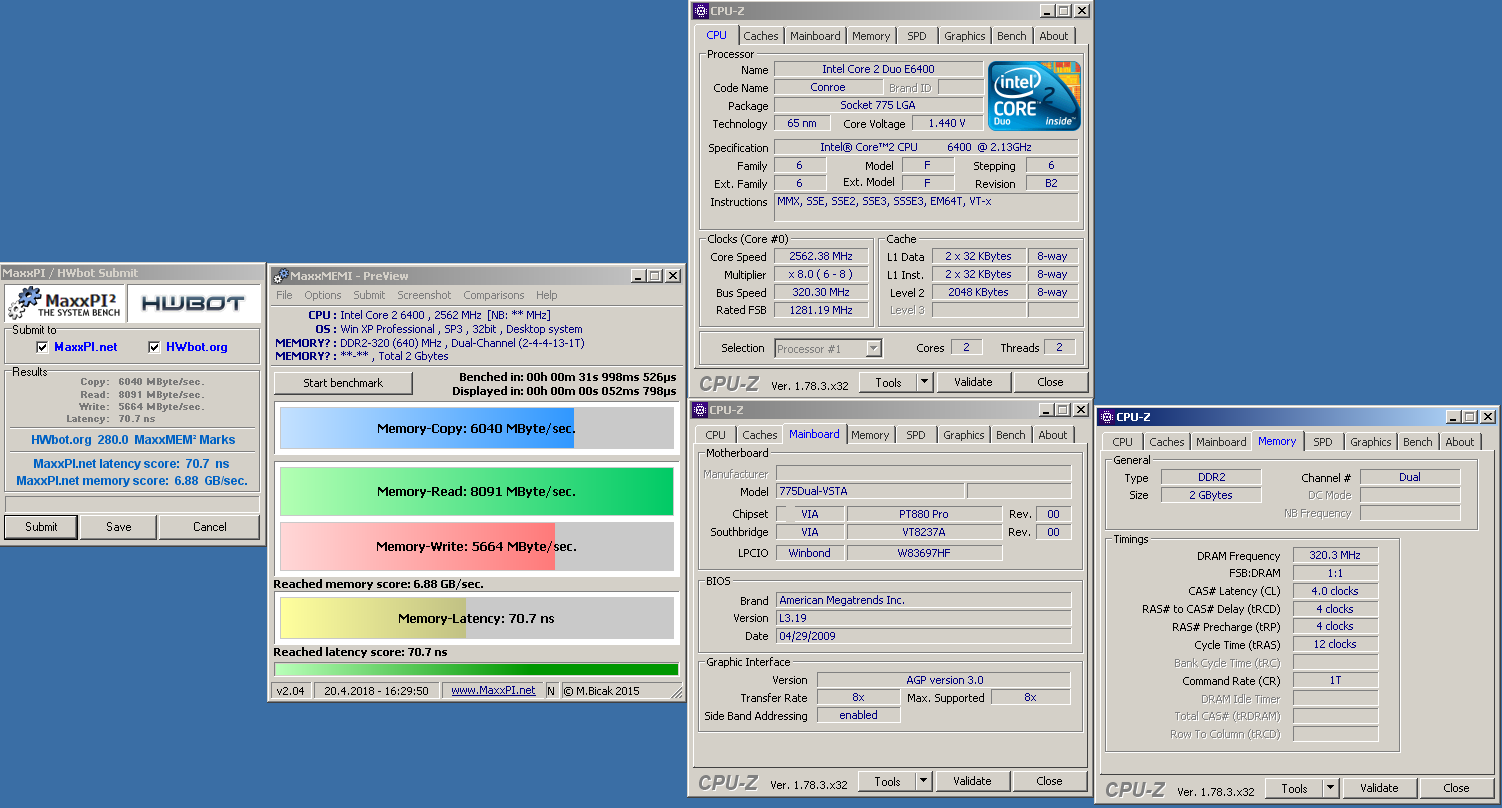Screen dimensions: 1502x808
Task: Click CAS# Latency value 4.0 clocks
Action: pos(1335,591)
